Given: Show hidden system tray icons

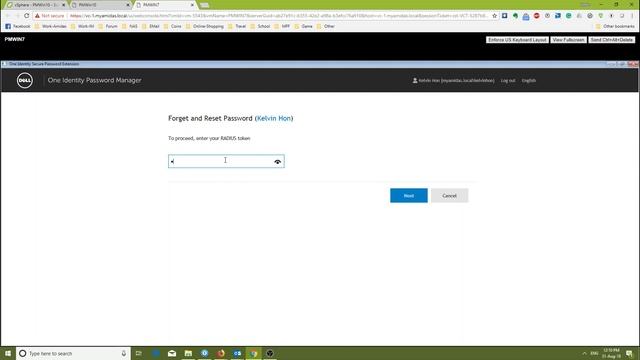Looking at the screenshot, I should click(x=584, y=353).
